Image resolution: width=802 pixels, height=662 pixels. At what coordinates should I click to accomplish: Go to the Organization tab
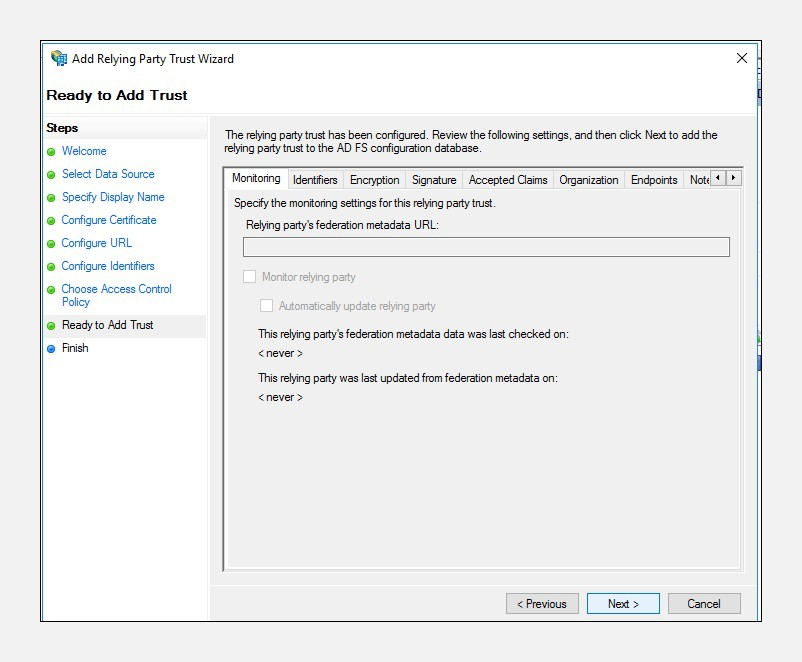coord(588,180)
